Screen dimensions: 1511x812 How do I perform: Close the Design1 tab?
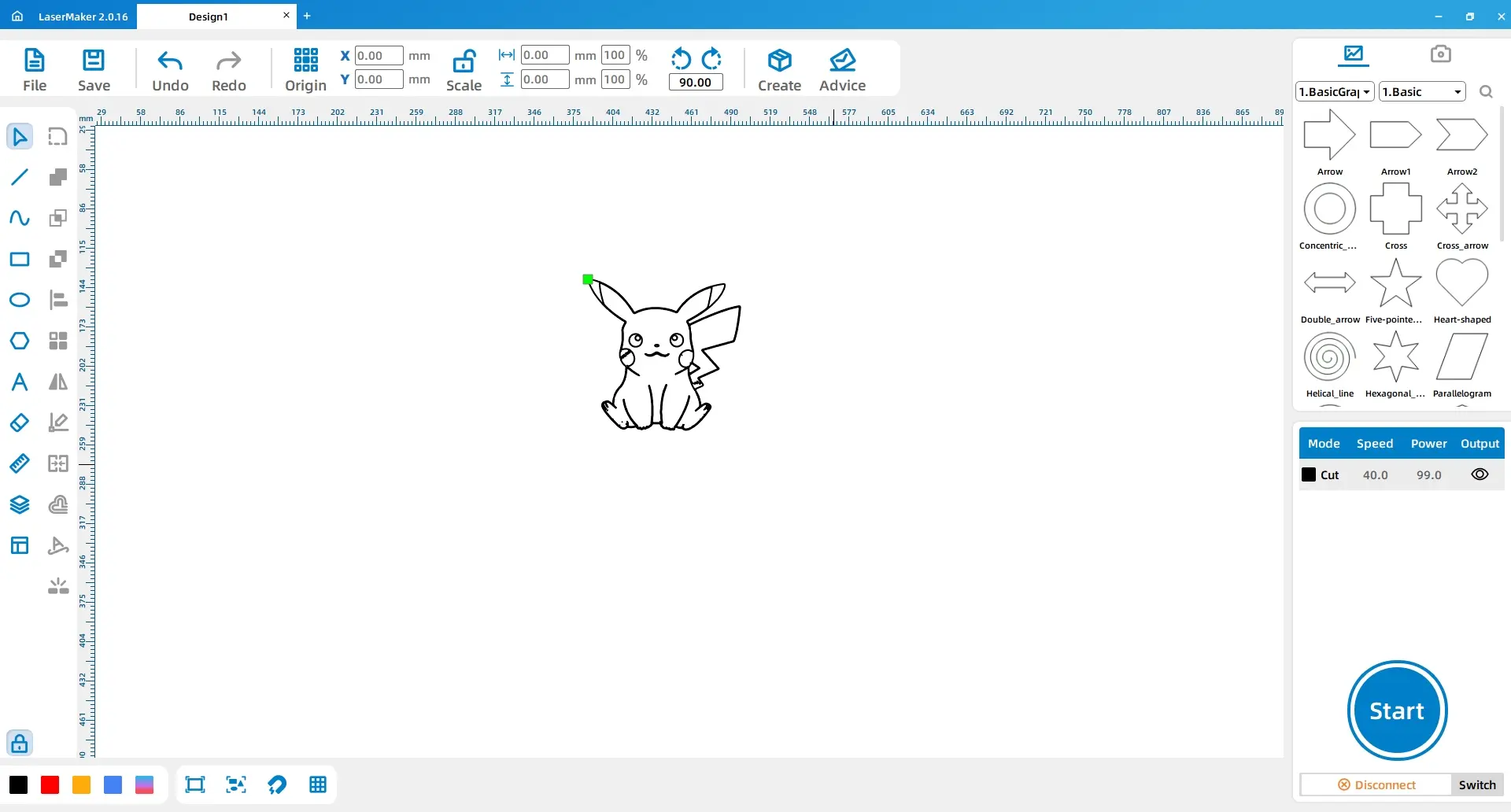pyautogui.click(x=286, y=15)
